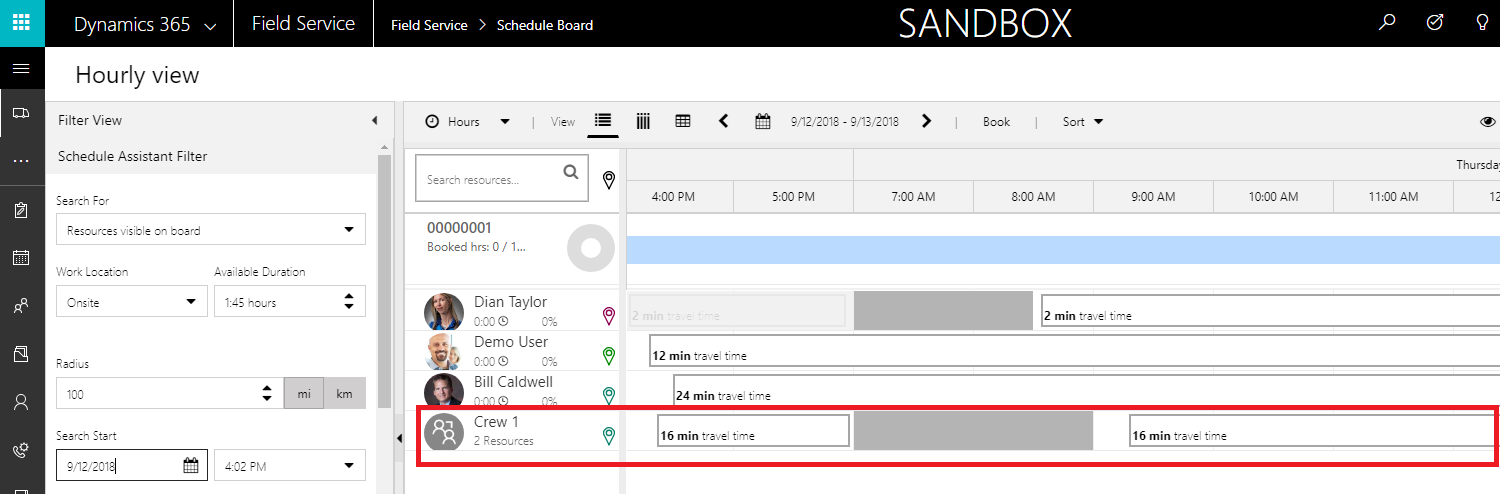Open the calendar date picker in toolbar

point(763,122)
